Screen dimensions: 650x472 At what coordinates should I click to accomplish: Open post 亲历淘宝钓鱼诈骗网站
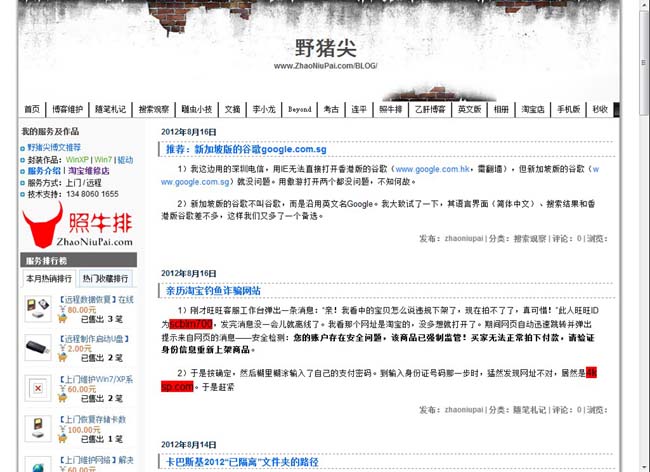pos(213,290)
